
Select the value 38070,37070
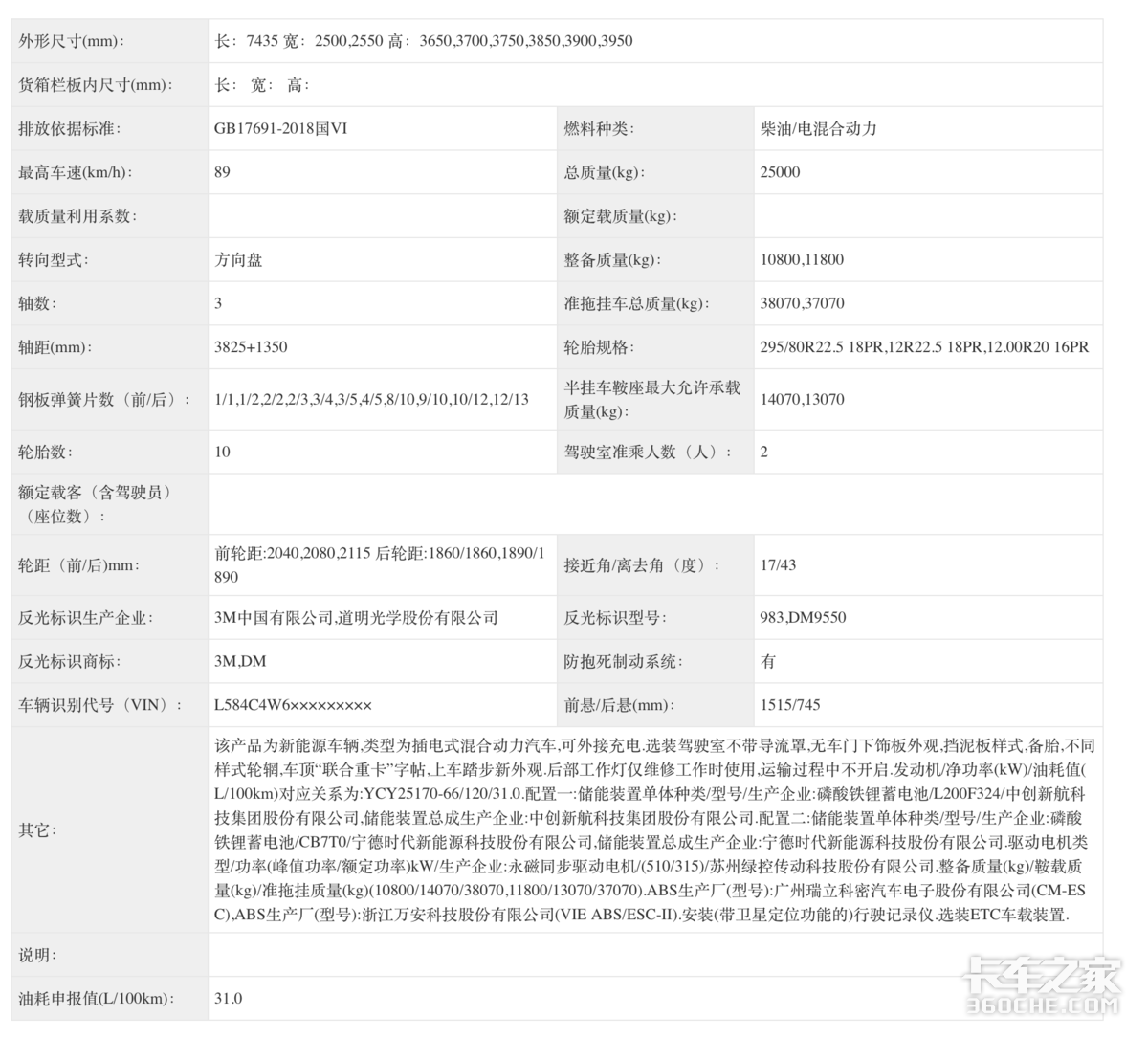(802, 303)
